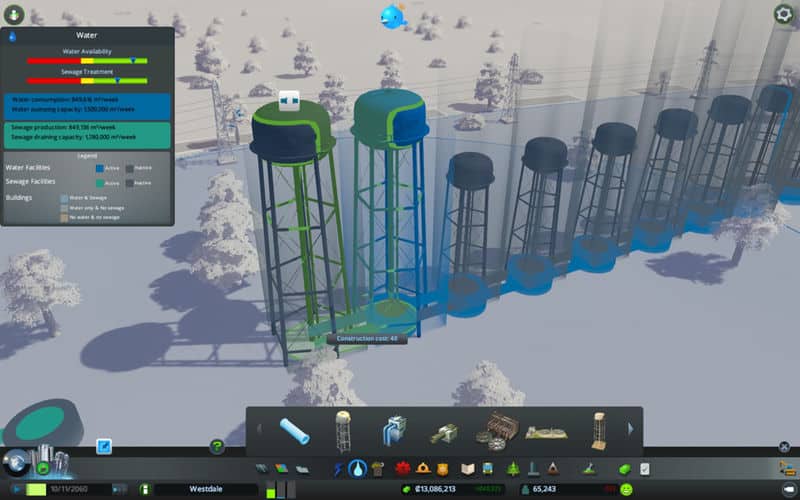Image resolution: width=800 pixels, height=500 pixels.
Task: Open the Education book menu
Action: click(467, 468)
